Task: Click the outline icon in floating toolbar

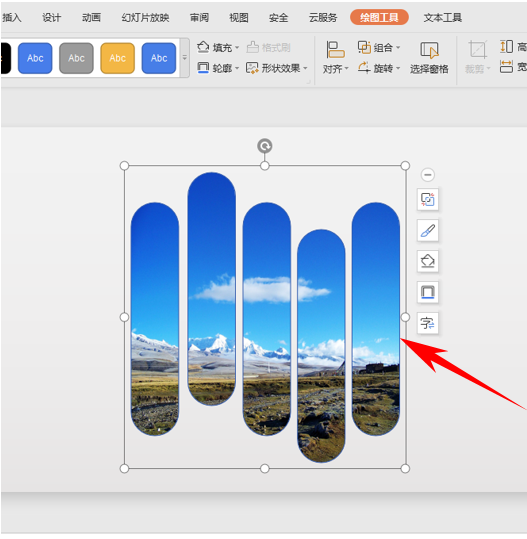Action: point(428,292)
